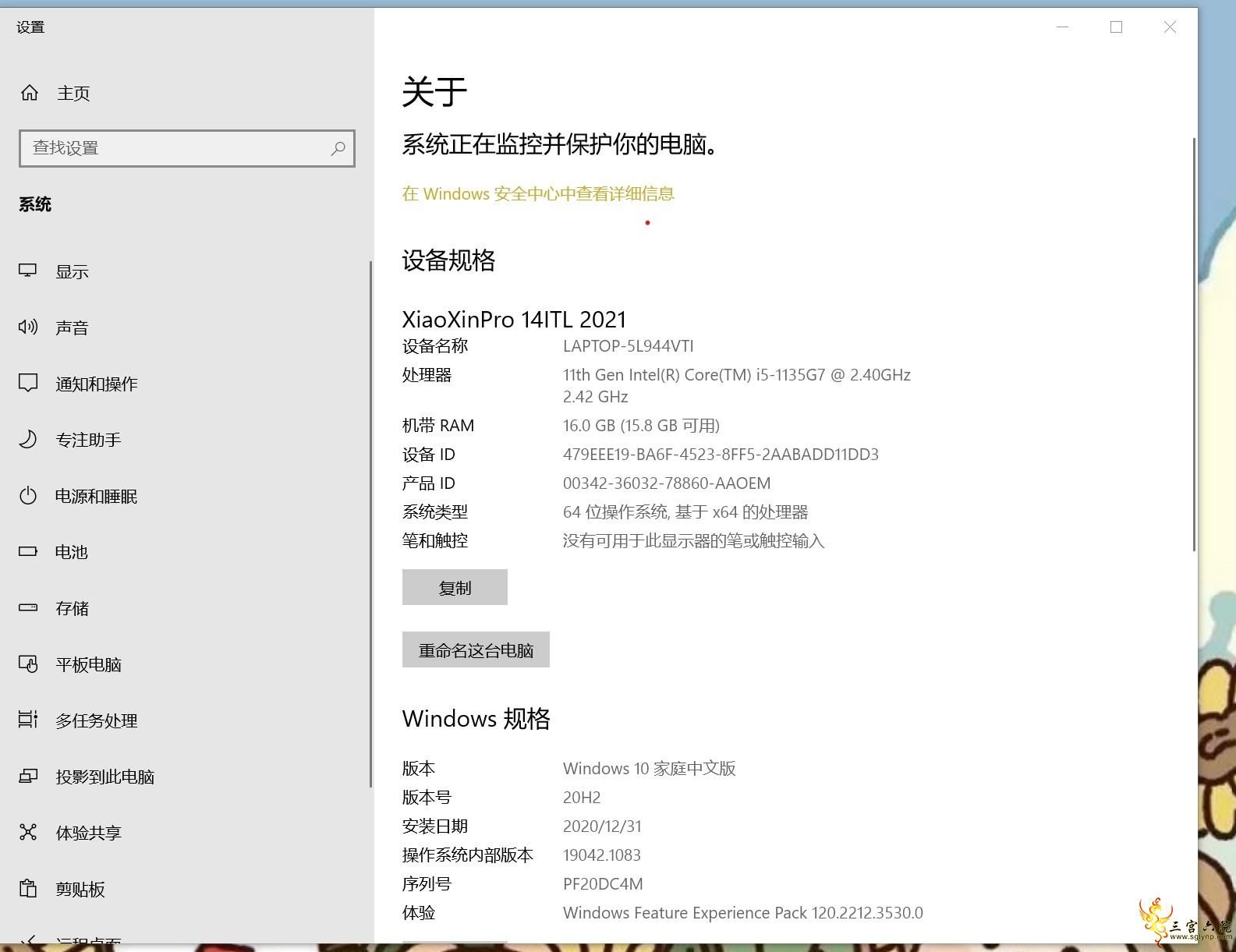Open the 声音 settings page
This screenshot has height=952, width=1236.
[186, 327]
